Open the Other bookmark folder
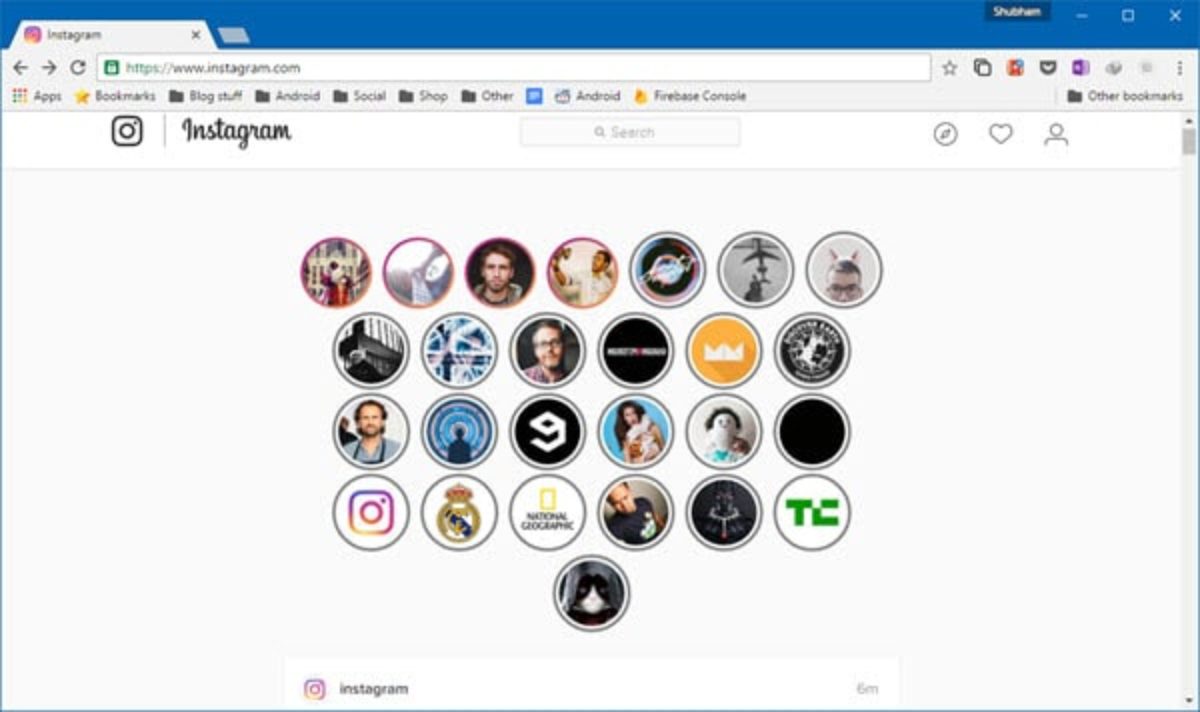Viewport: 1200px width, 712px height. click(x=488, y=96)
